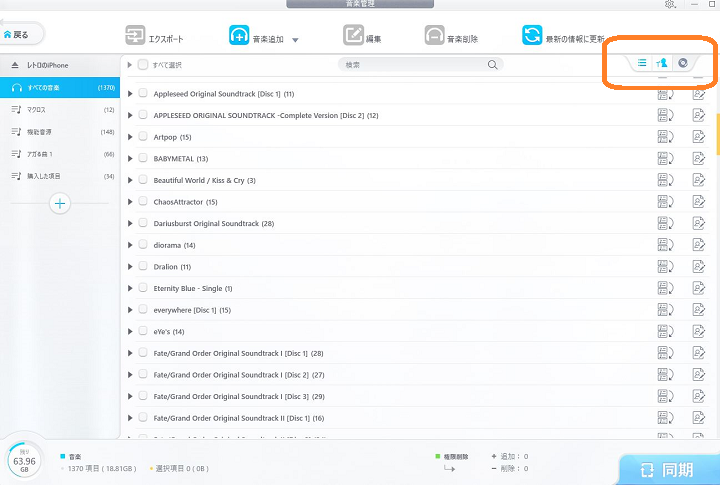Check the ChaosAttractor album checkbox
Image resolution: width=720 pixels, height=485 pixels.
(x=143, y=201)
